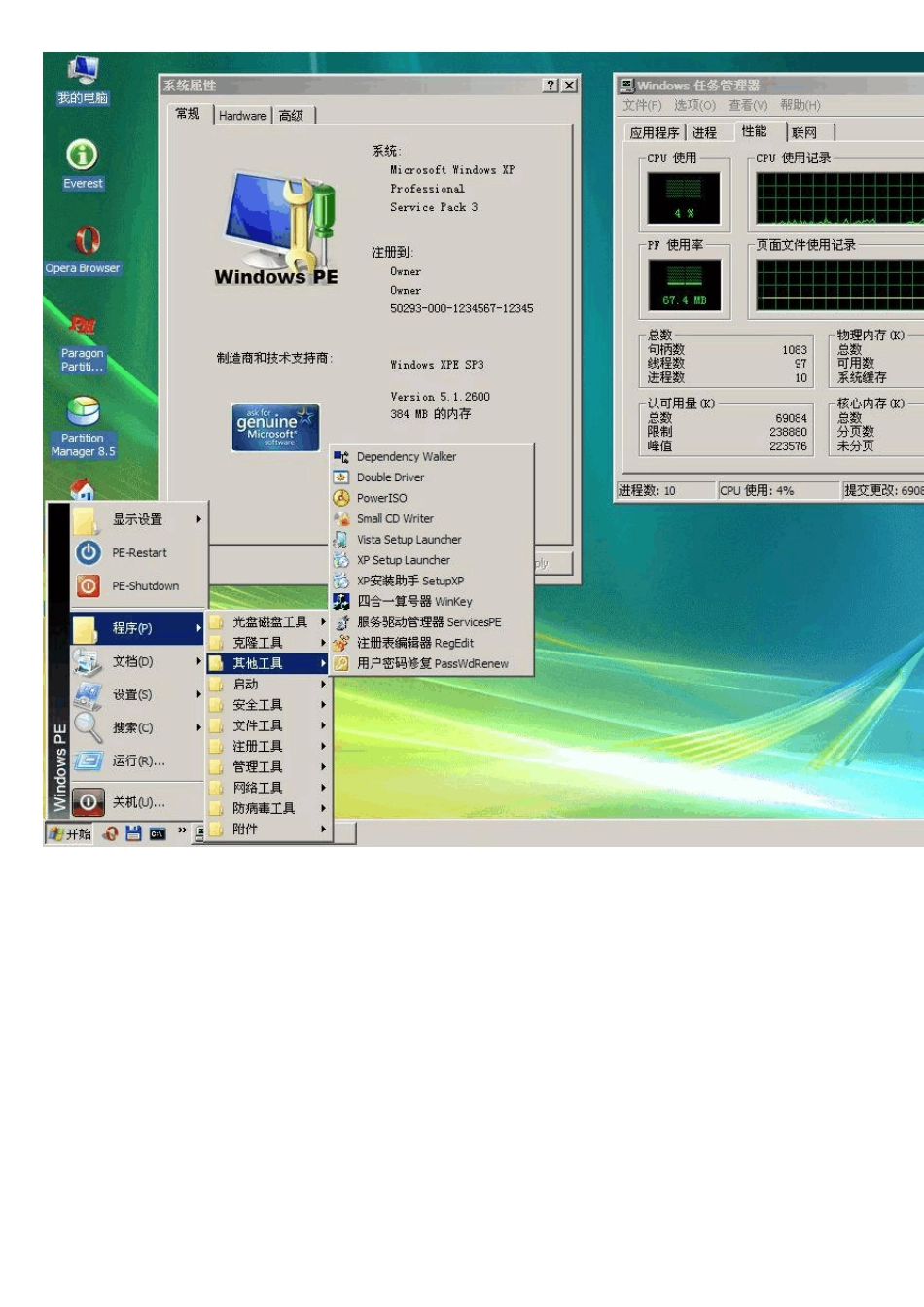924x1307 pixels.
Task: Open 运行(R)... from start menu
Action: pyautogui.click(x=138, y=760)
